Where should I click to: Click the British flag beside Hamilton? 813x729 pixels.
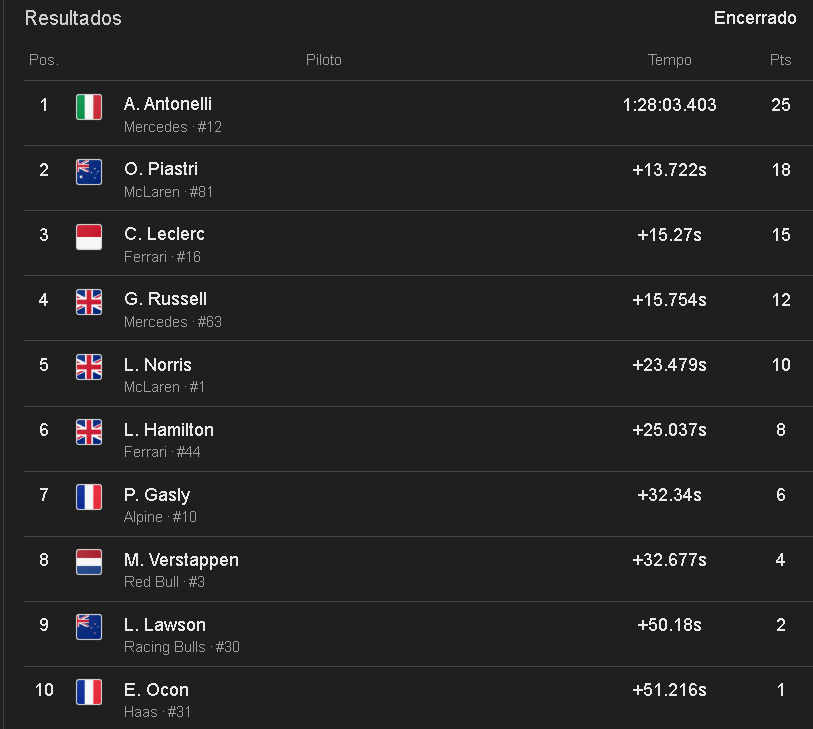pyautogui.click(x=89, y=432)
